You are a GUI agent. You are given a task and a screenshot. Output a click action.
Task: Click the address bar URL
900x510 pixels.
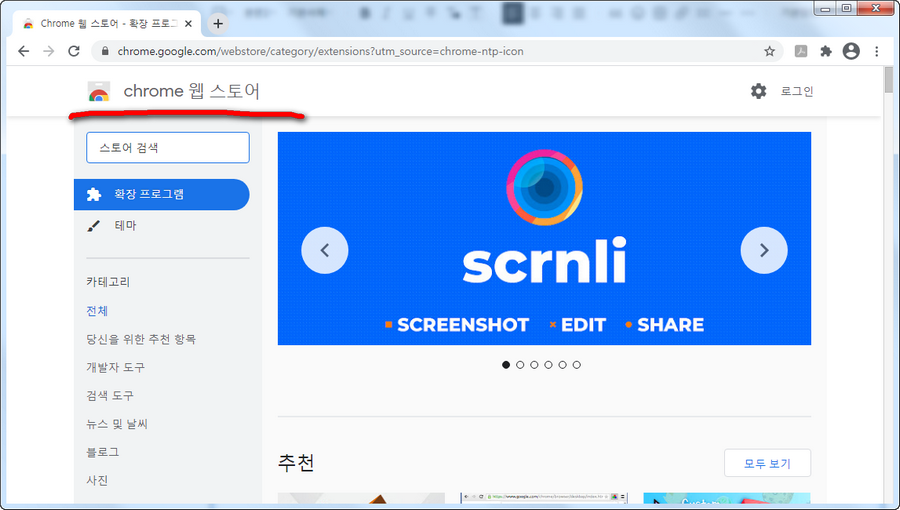tap(320, 51)
